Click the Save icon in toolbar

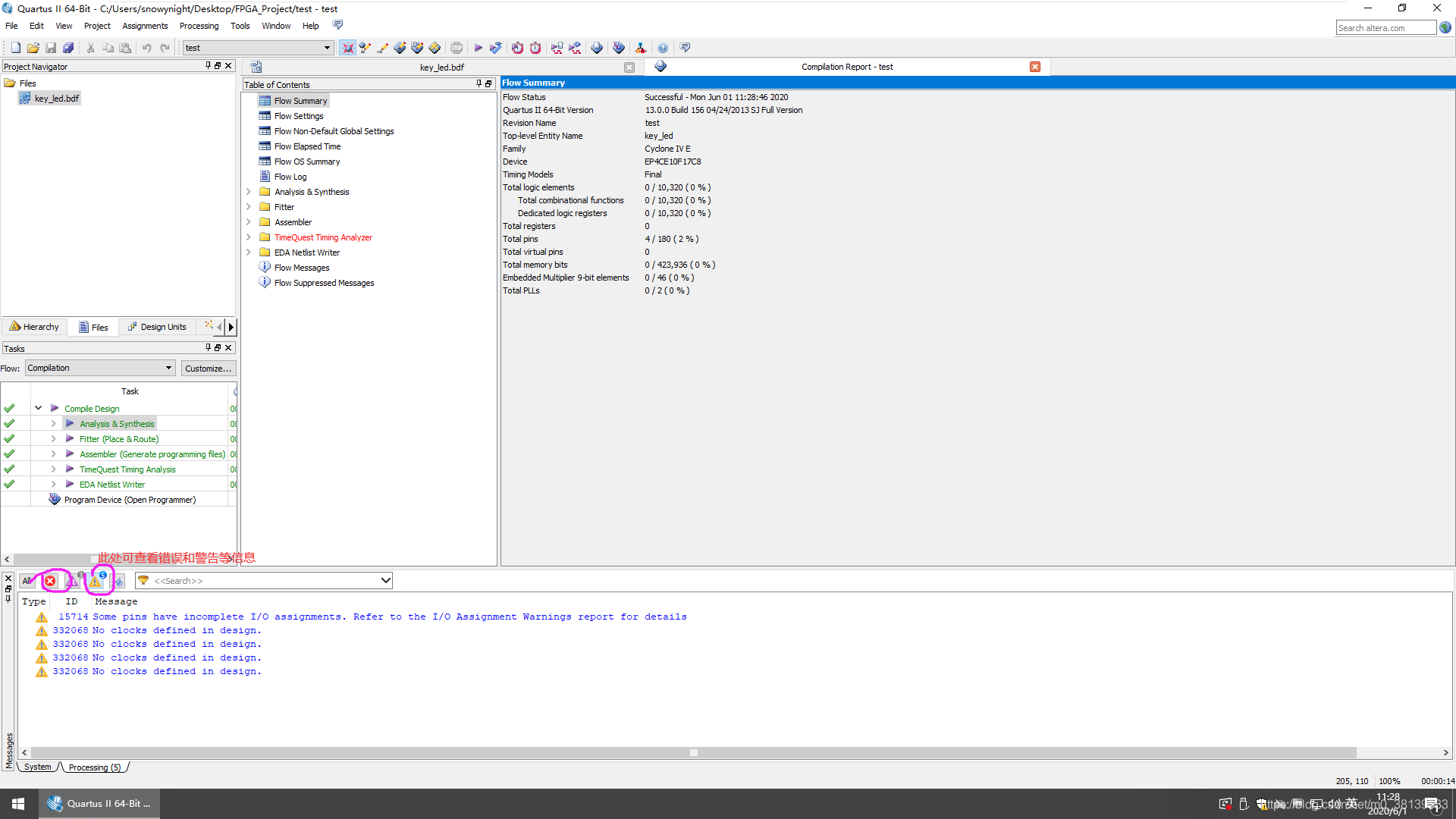pos(51,48)
